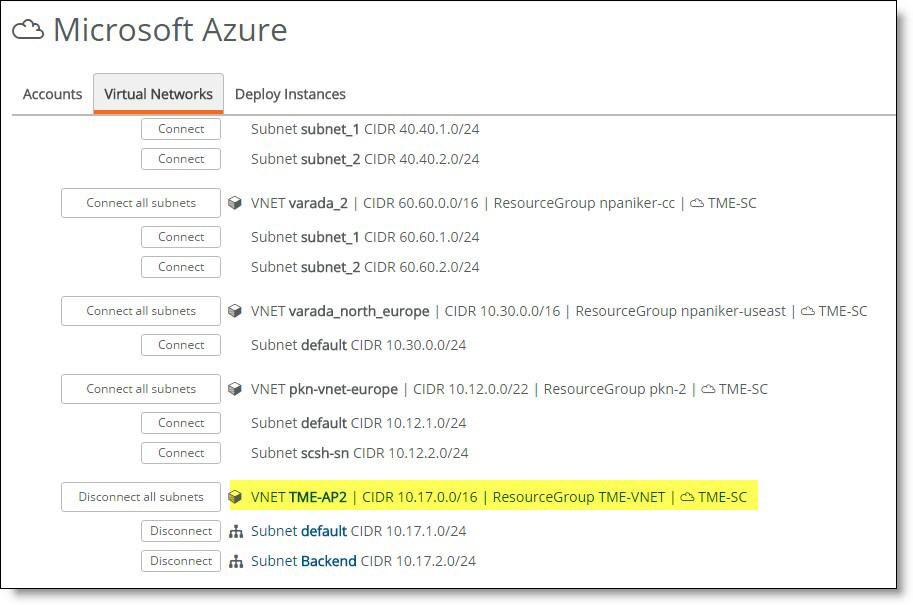The width and height of the screenshot is (913, 605).
Task: Open the Subnet default 10.17.1.0/24 link
Action: tap(299, 531)
